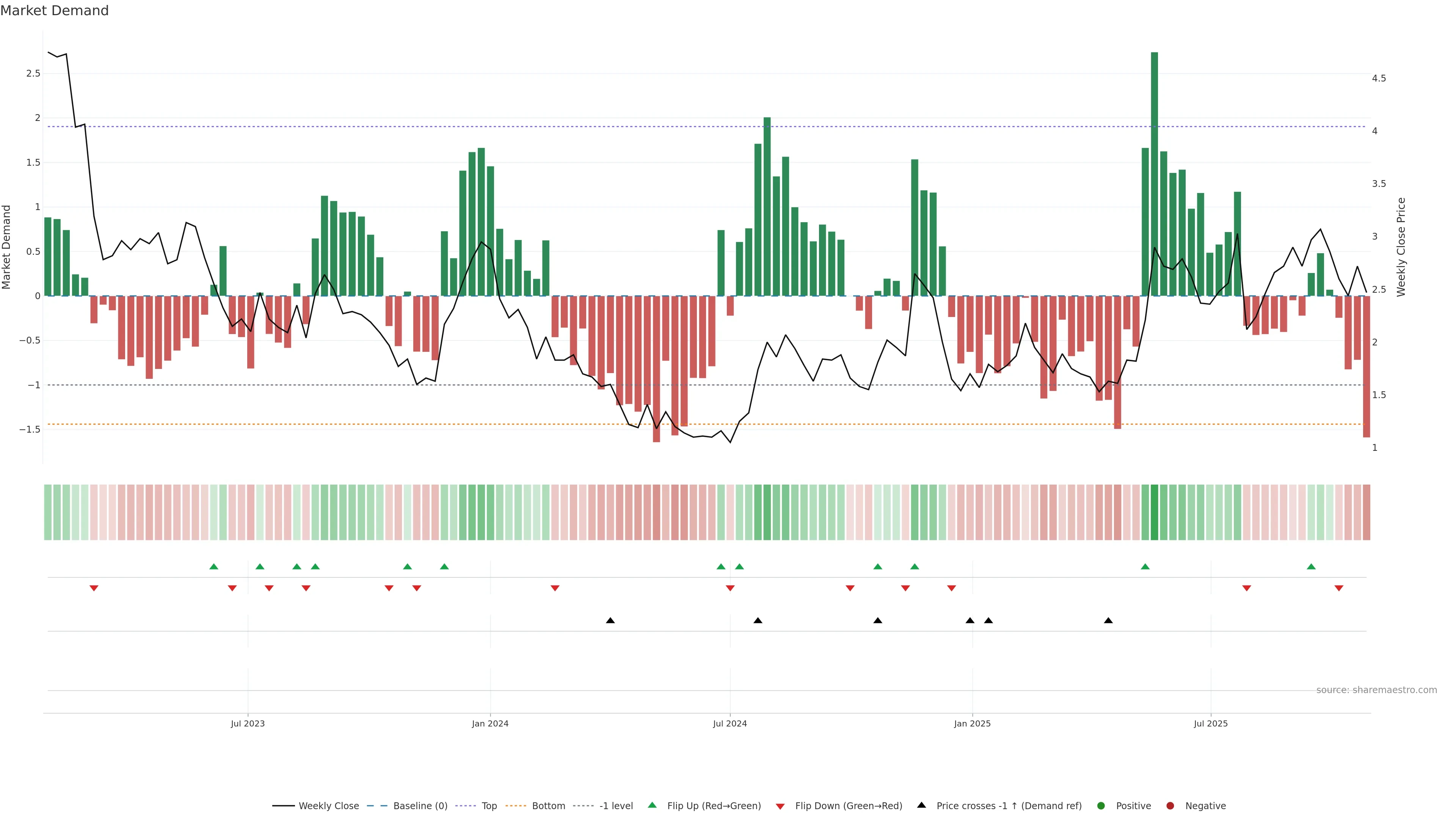Image resolution: width=1456 pixels, height=819 pixels.
Task: Click the -1 level legend entry
Action: click(615, 806)
